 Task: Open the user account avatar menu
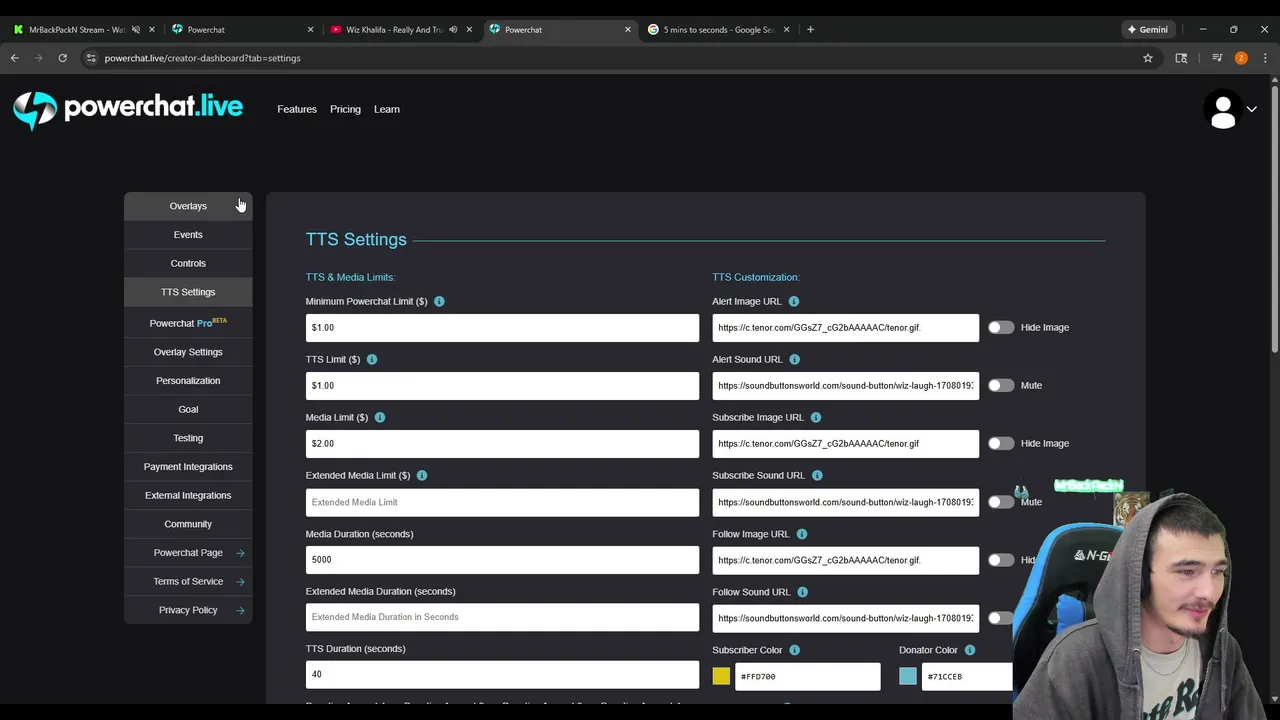pos(1222,110)
